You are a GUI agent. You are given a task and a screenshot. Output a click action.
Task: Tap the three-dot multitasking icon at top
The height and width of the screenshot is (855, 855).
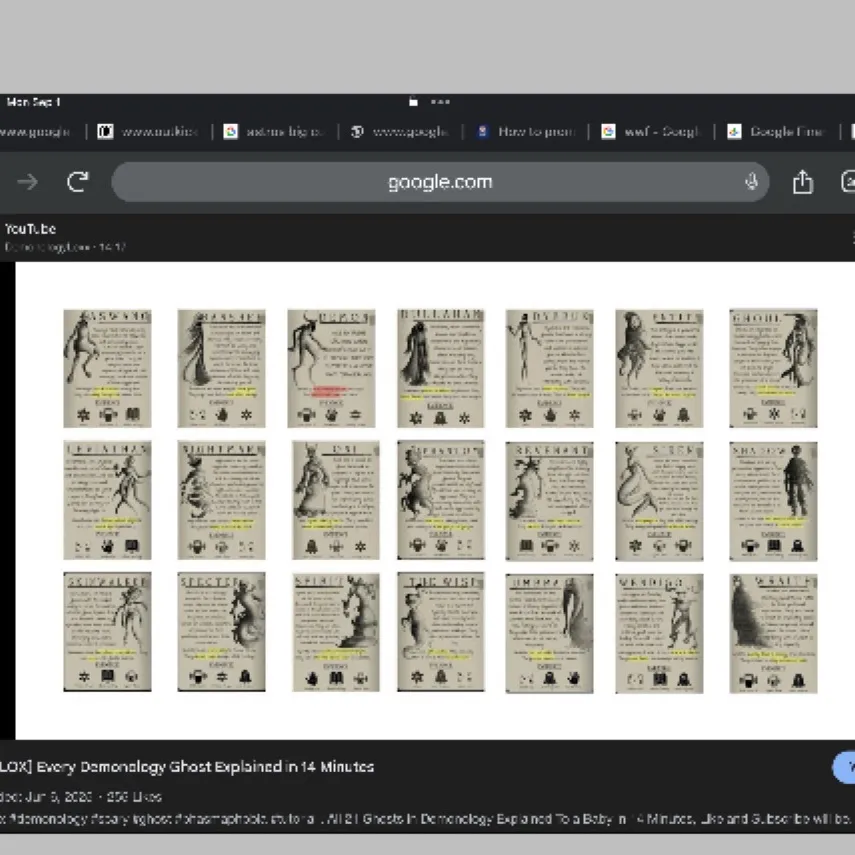click(x=440, y=102)
